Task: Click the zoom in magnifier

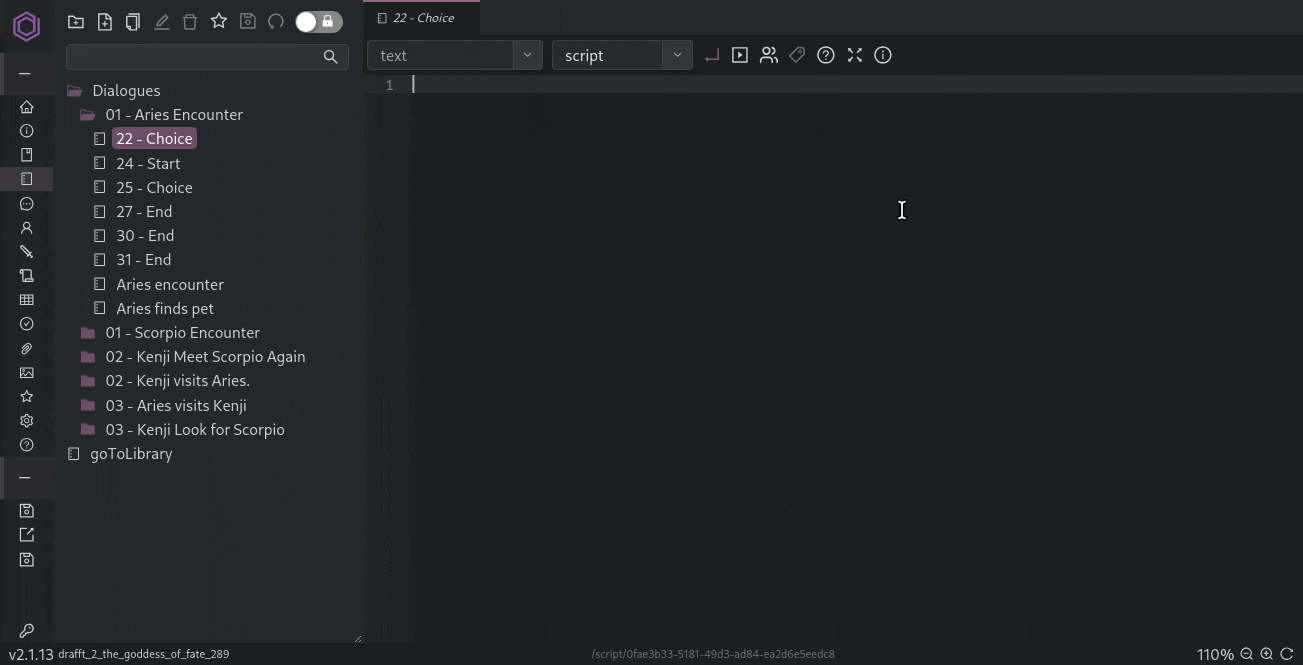Action: tap(1266, 654)
